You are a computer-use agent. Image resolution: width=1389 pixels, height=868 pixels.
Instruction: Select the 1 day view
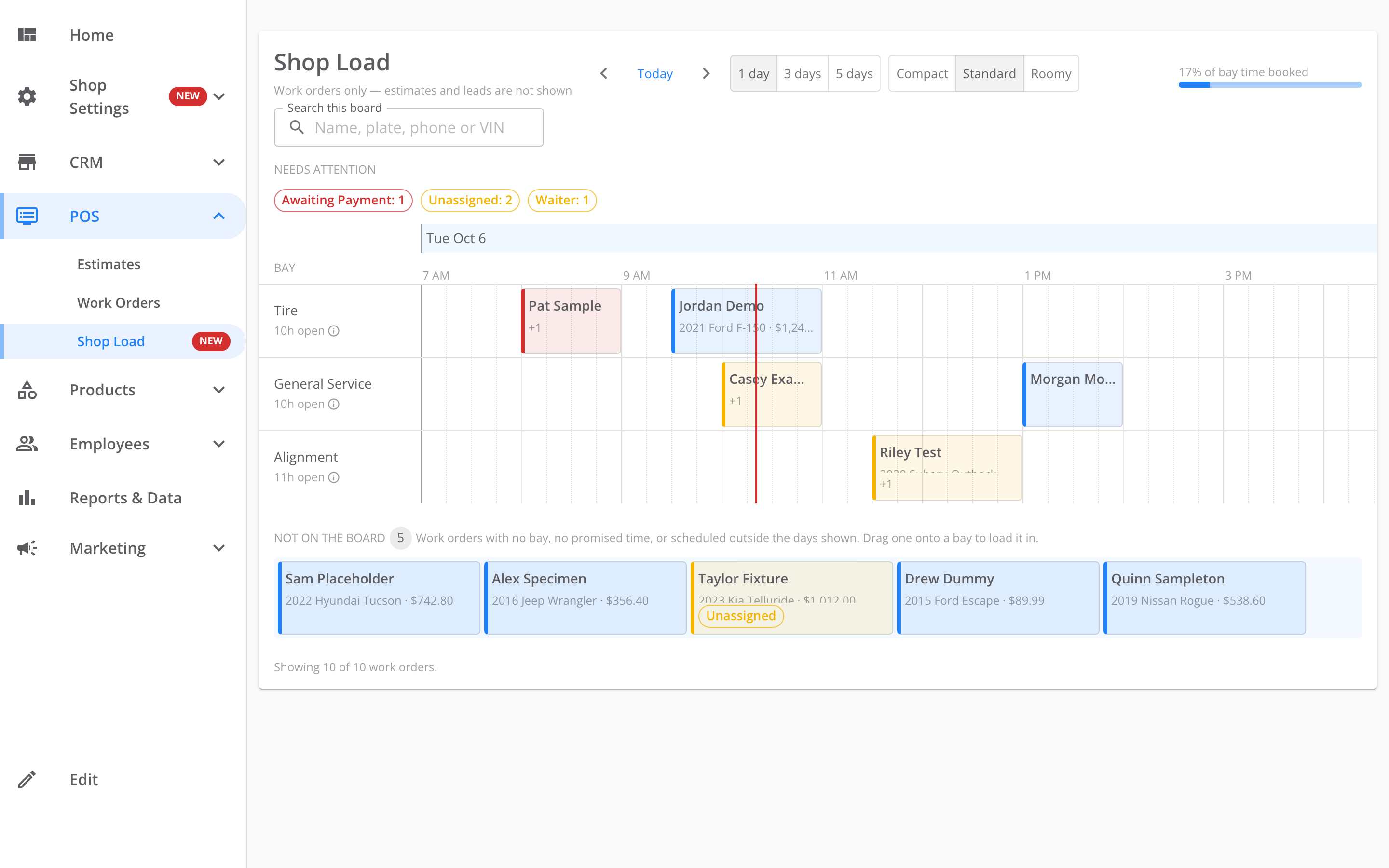click(x=754, y=73)
